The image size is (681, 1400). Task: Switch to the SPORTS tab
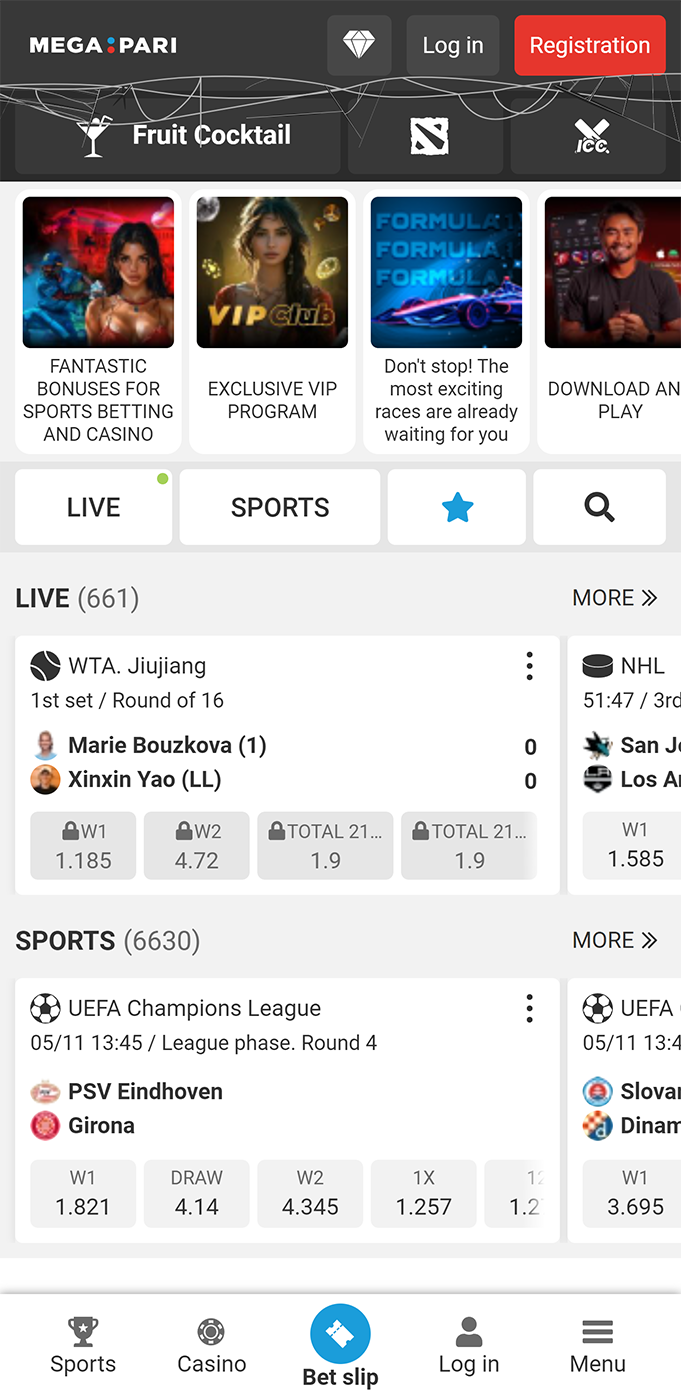point(280,508)
